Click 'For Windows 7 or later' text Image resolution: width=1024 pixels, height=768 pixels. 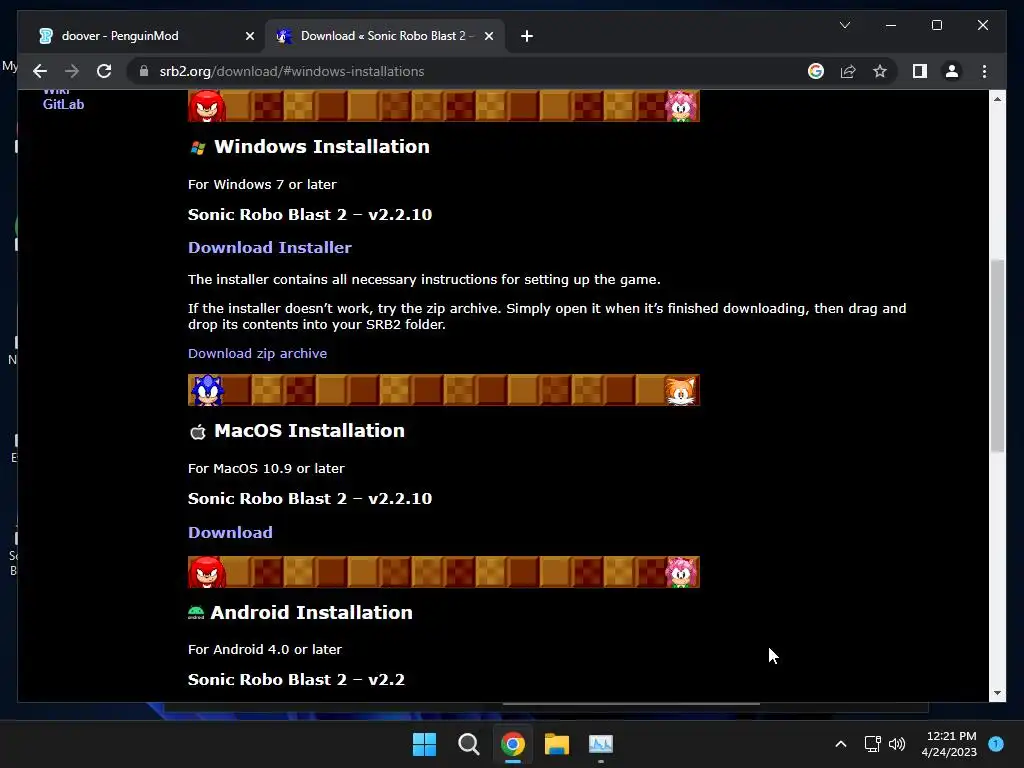point(263,184)
